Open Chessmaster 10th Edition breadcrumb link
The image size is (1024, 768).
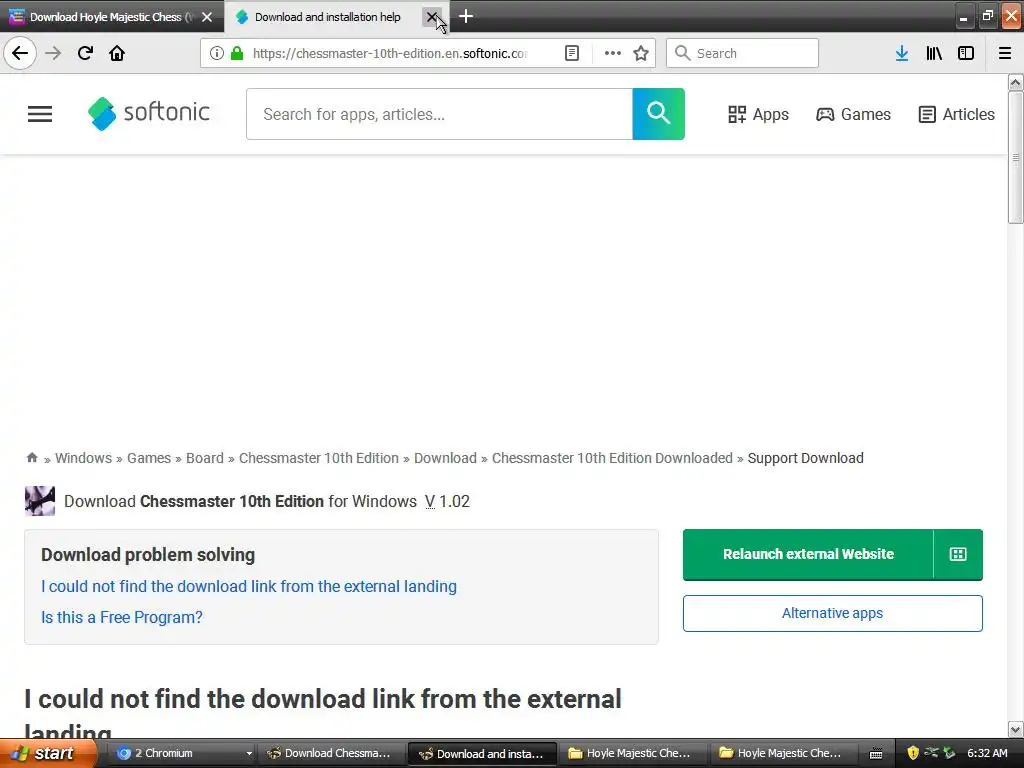tap(319, 458)
